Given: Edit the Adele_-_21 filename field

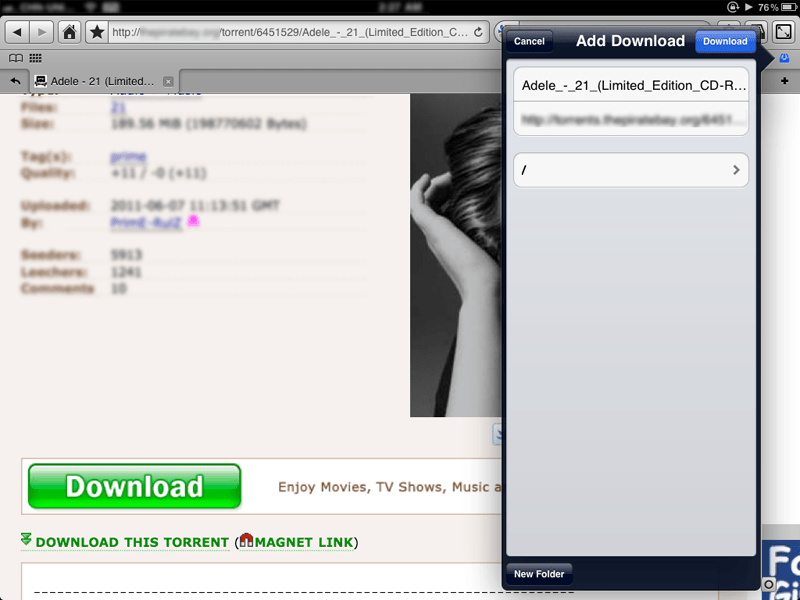Looking at the screenshot, I should [x=631, y=85].
